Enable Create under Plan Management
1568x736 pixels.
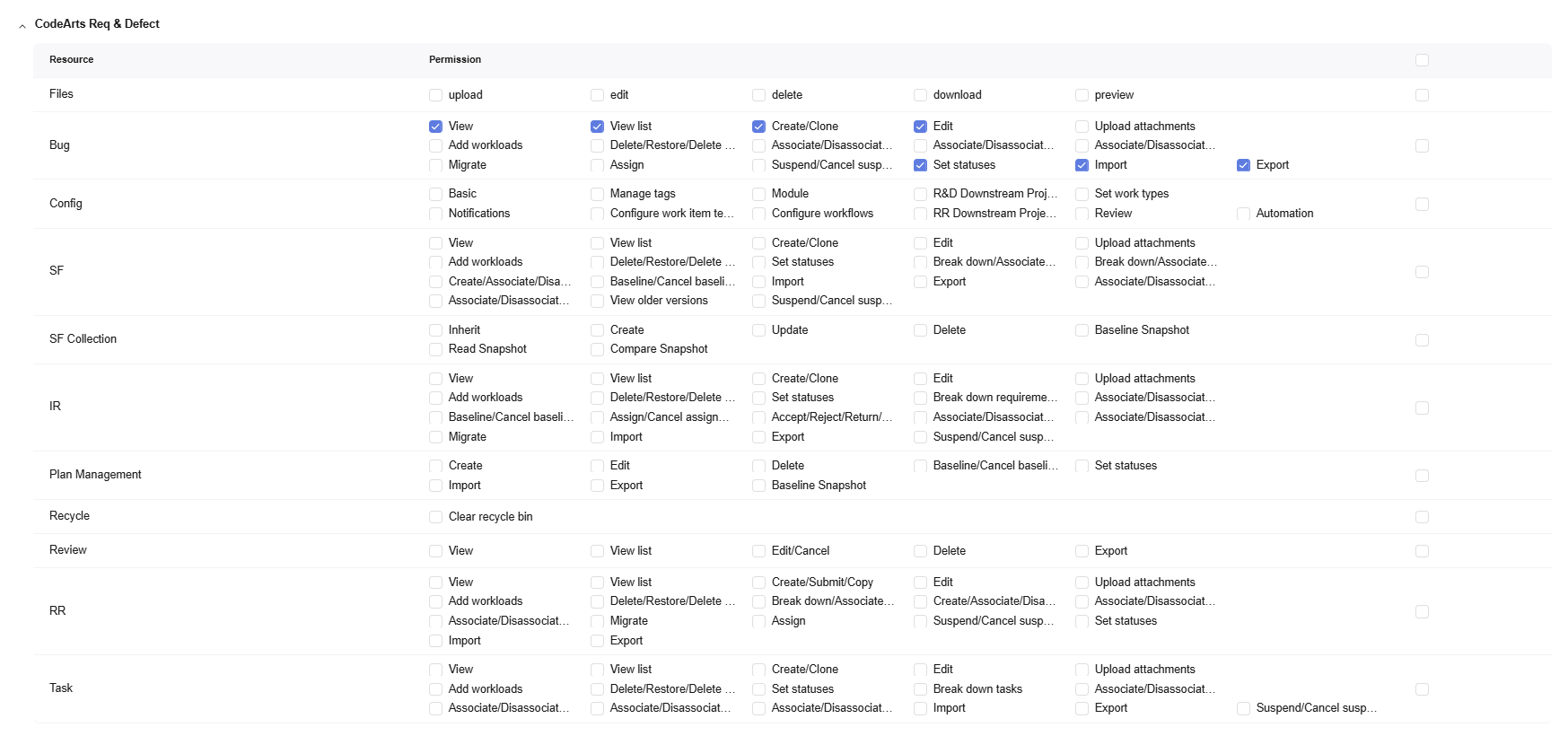[435, 466]
